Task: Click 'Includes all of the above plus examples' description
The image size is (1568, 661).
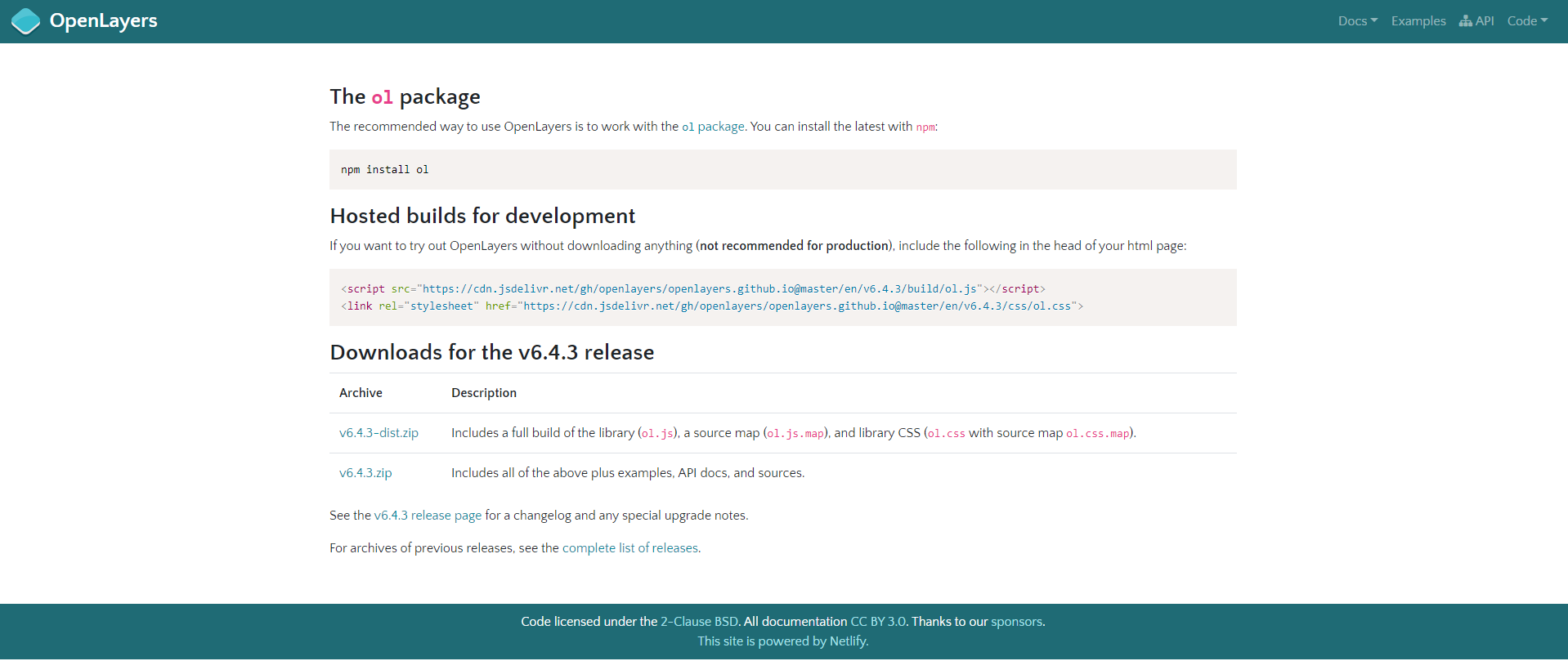Action: coord(628,473)
